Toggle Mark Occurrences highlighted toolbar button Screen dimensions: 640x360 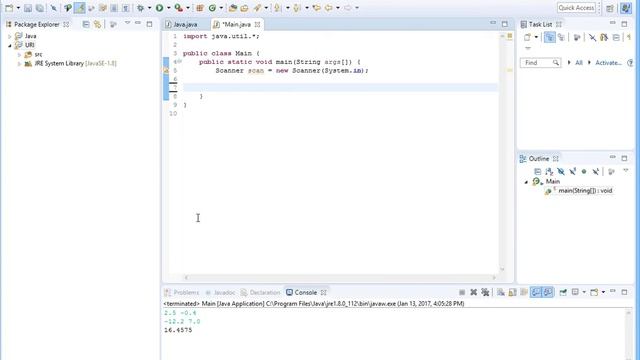pos(80,8)
